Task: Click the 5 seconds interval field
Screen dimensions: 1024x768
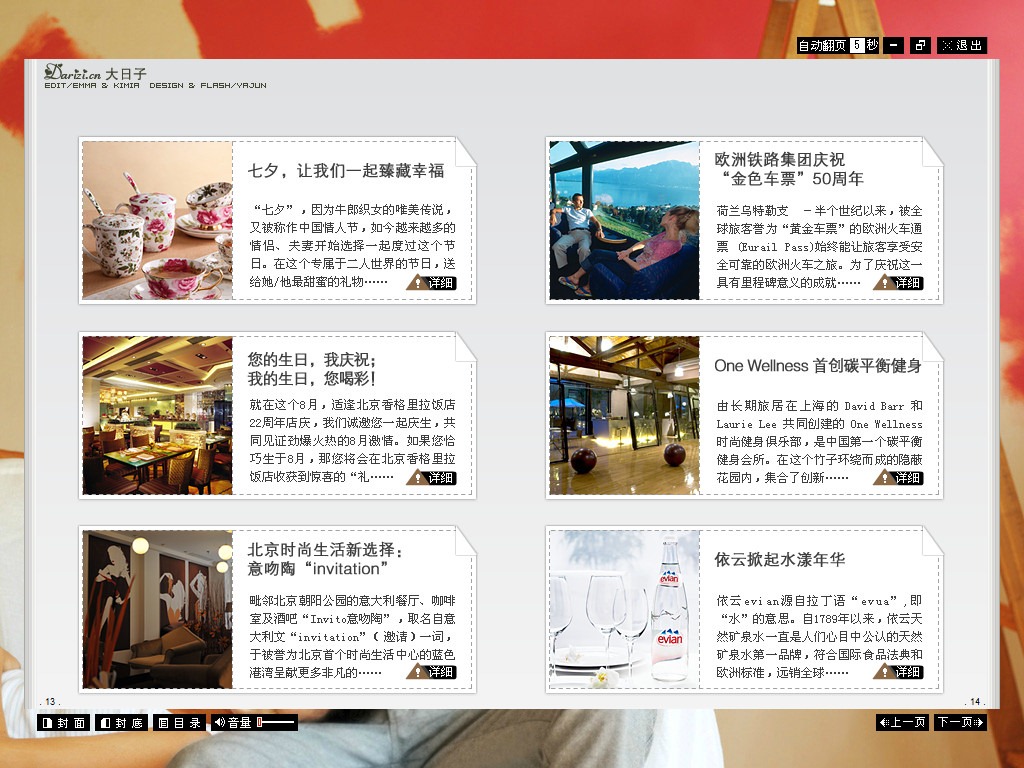Action: coord(857,45)
